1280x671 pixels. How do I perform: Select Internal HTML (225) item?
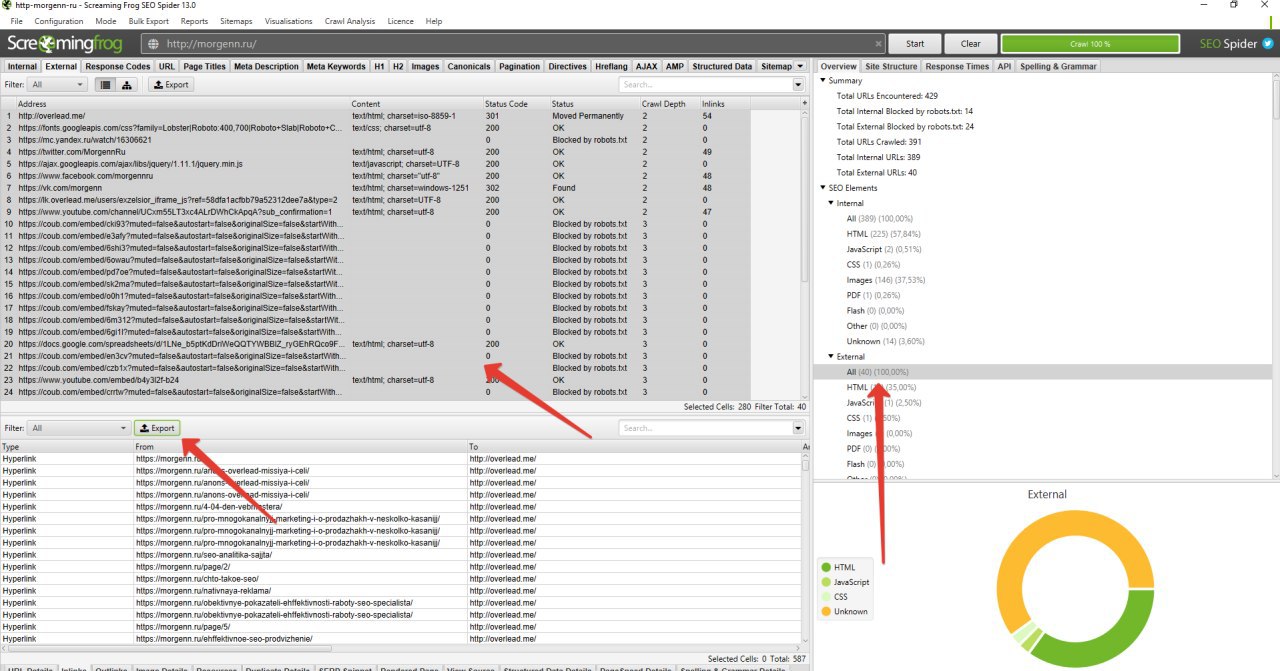(x=883, y=233)
